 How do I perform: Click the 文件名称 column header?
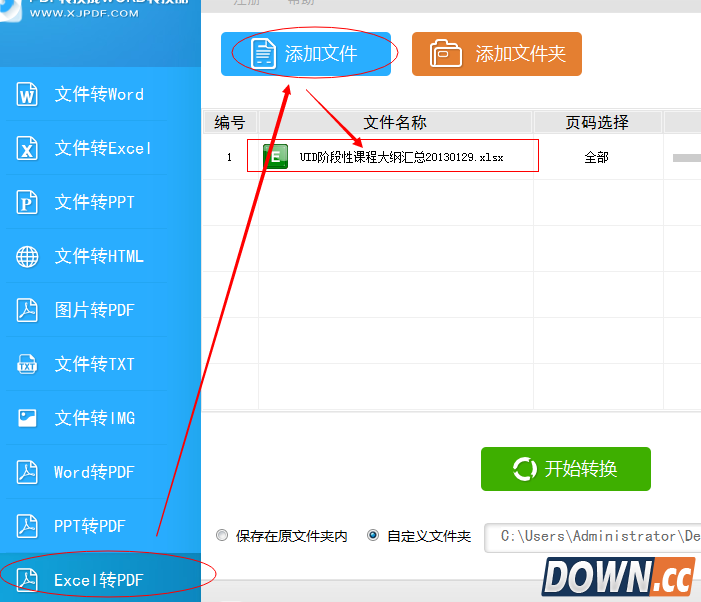pos(395,122)
